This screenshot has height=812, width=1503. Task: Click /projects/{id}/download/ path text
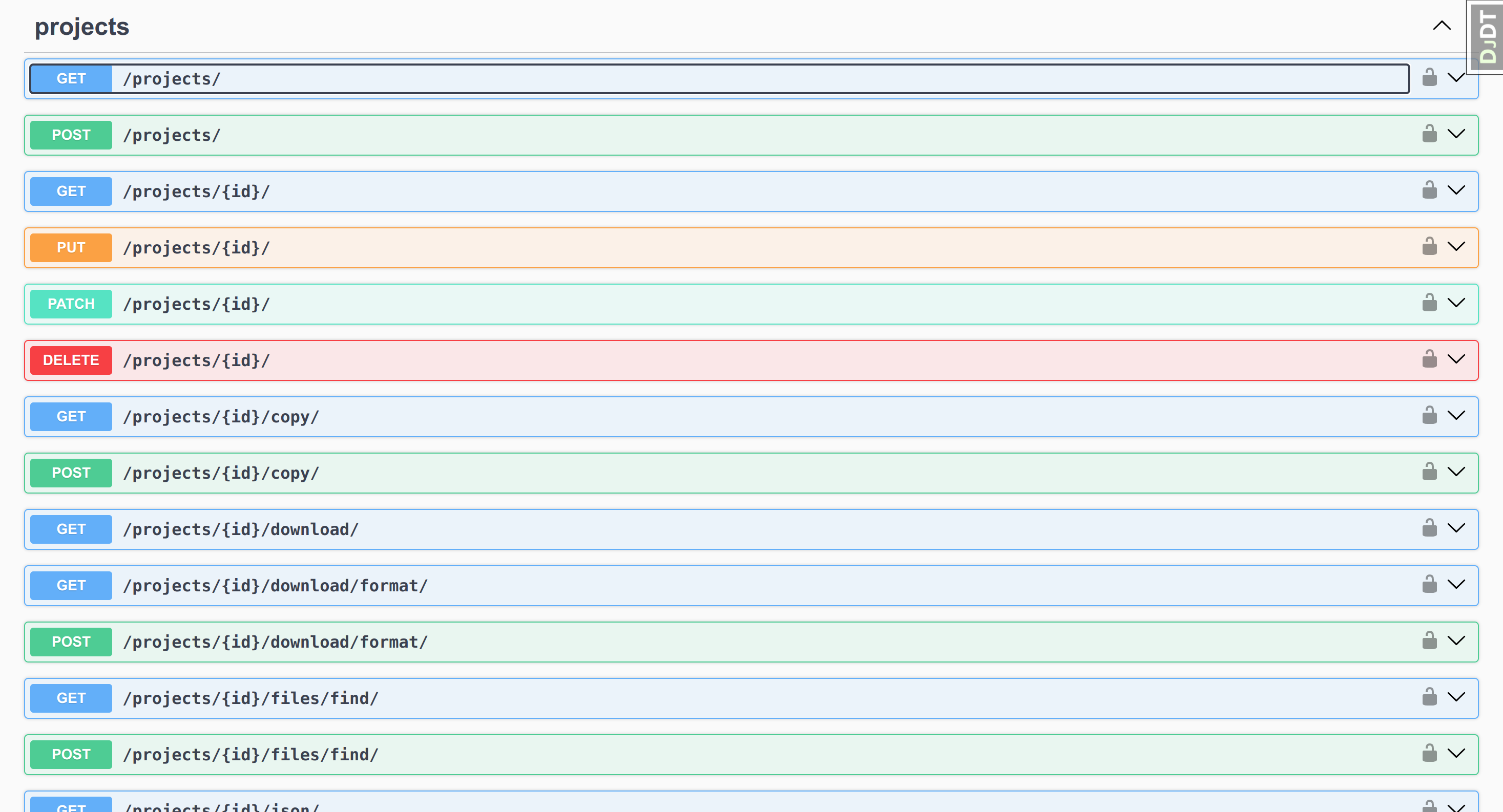coord(240,529)
